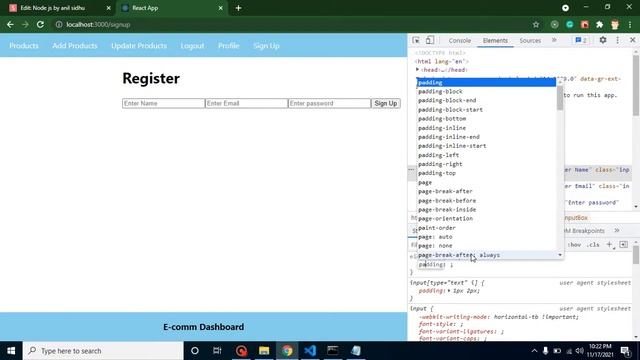Open a new browser tab
The width and height of the screenshot is (640, 360).
click(x=238, y=8)
